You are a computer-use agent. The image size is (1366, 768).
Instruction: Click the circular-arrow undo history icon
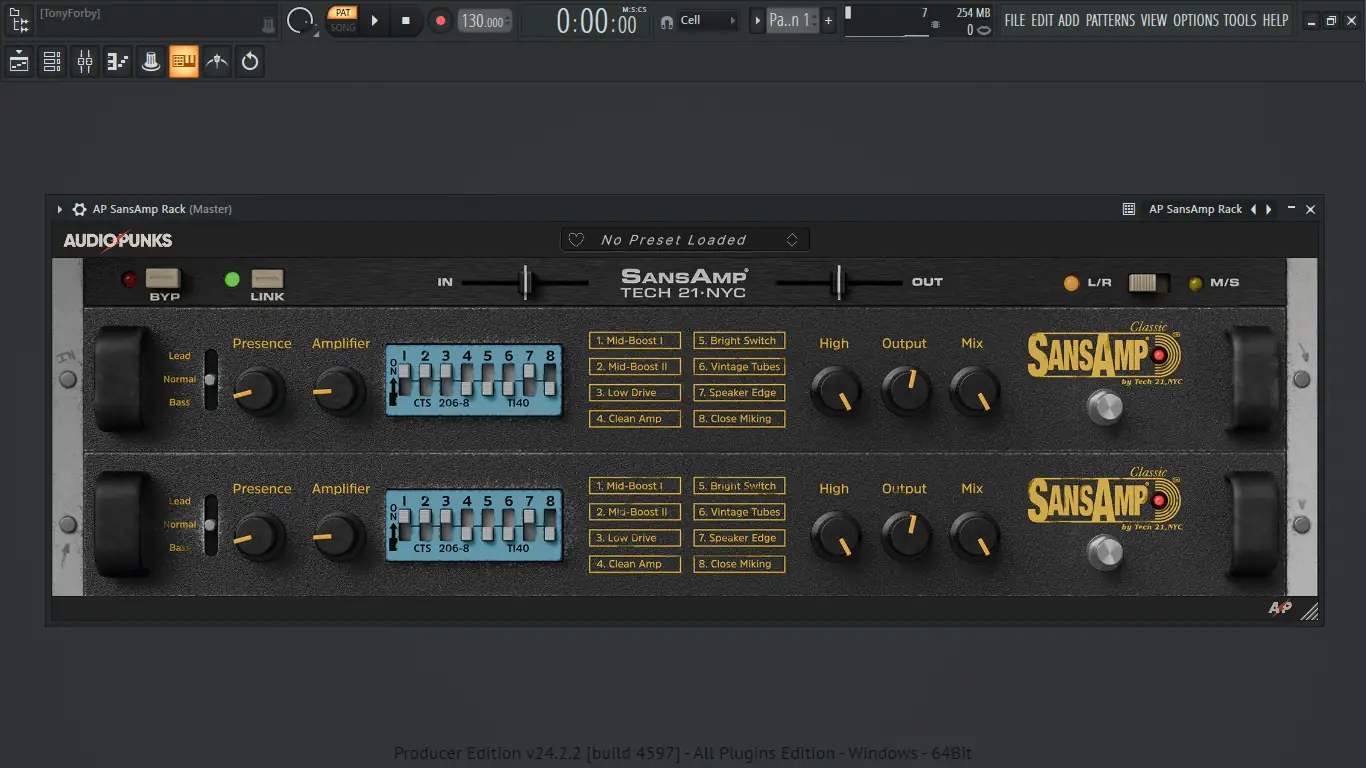250,62
